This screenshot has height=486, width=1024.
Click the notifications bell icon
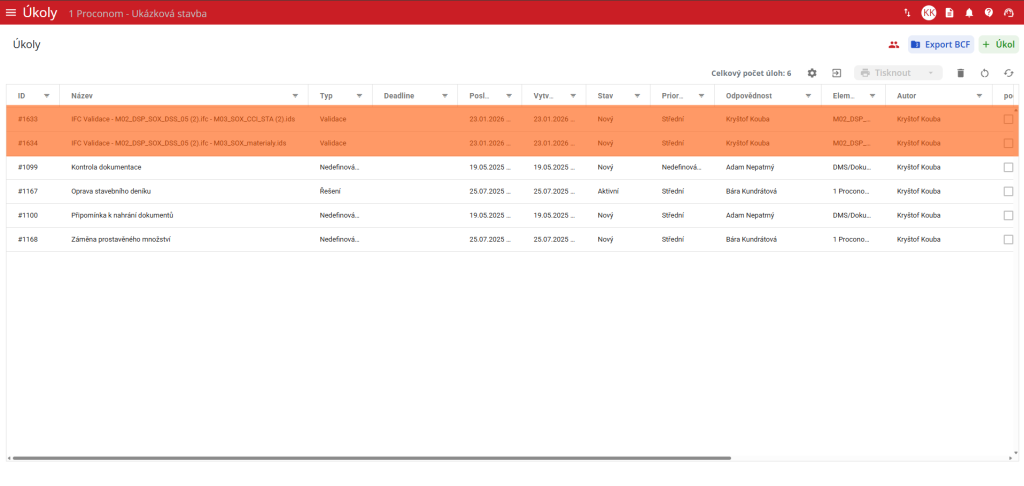[x=968, y=13]
